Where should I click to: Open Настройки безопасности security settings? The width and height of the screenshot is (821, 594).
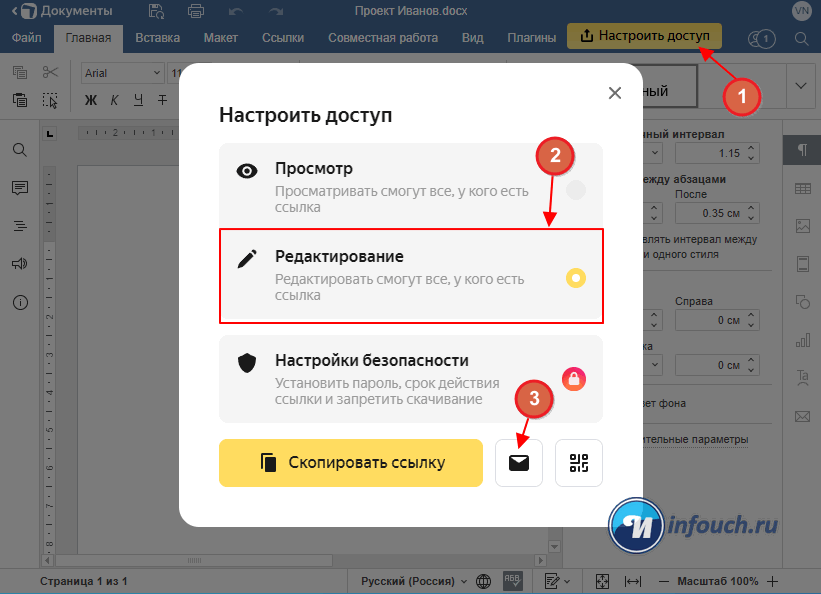tap(410, 378)
